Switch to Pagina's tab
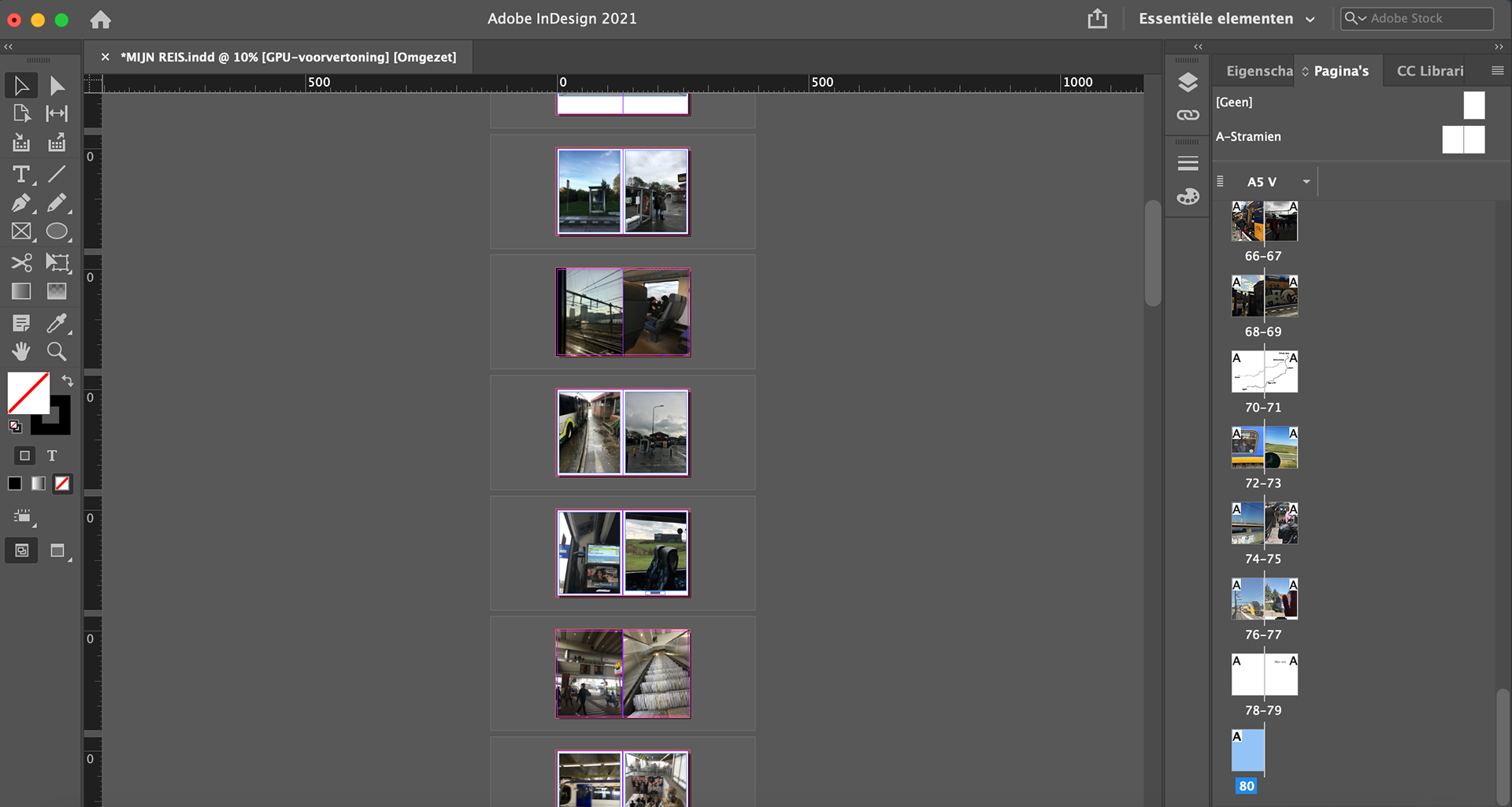 tap(1341, 71)
